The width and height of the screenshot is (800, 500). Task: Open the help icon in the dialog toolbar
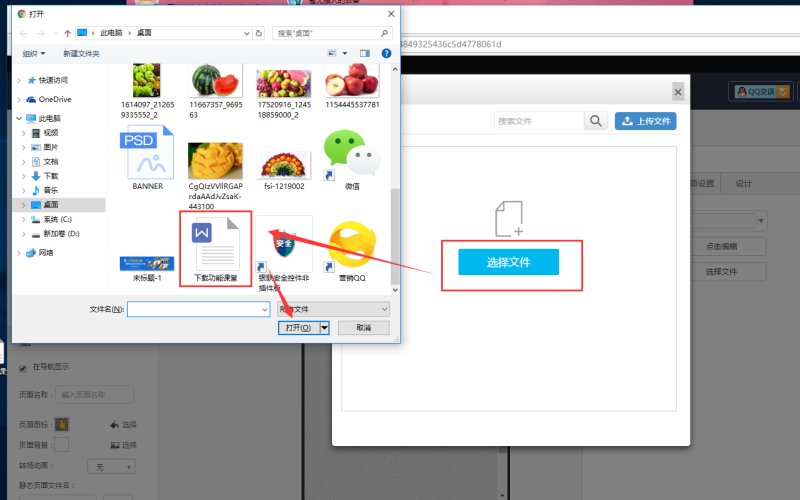pos(386,53)
